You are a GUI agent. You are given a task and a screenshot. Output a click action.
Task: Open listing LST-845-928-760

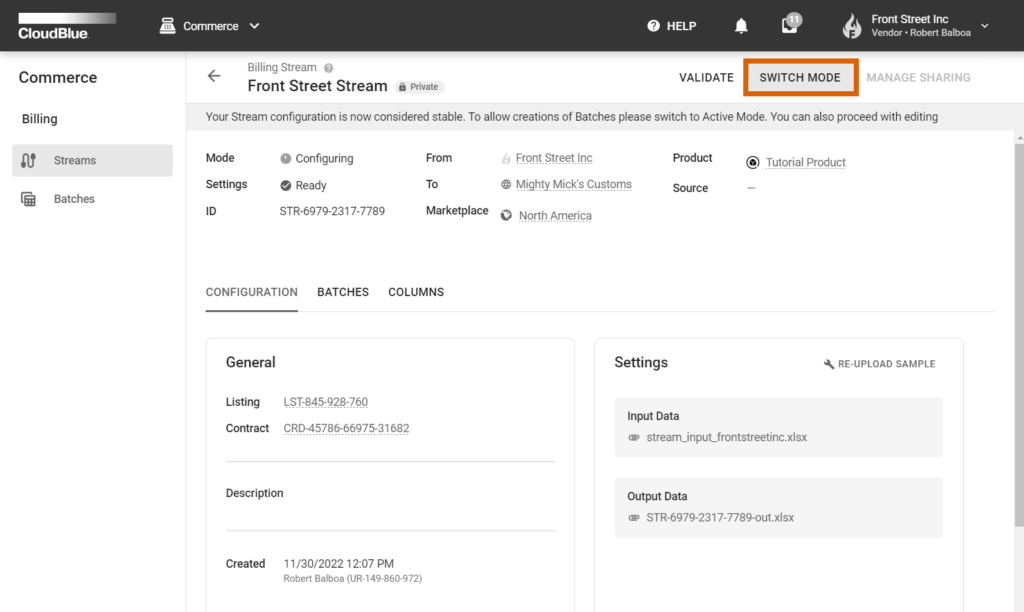click(325, 402)
